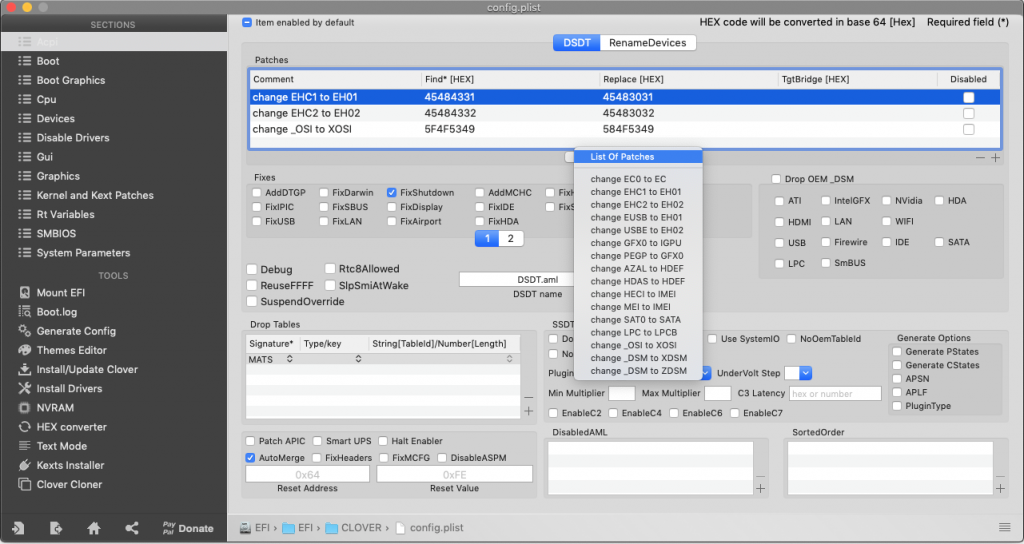The height and width of the screenshot is (544, 1024).
Task: Enable Generate PStates option
Action: [897, 351]
